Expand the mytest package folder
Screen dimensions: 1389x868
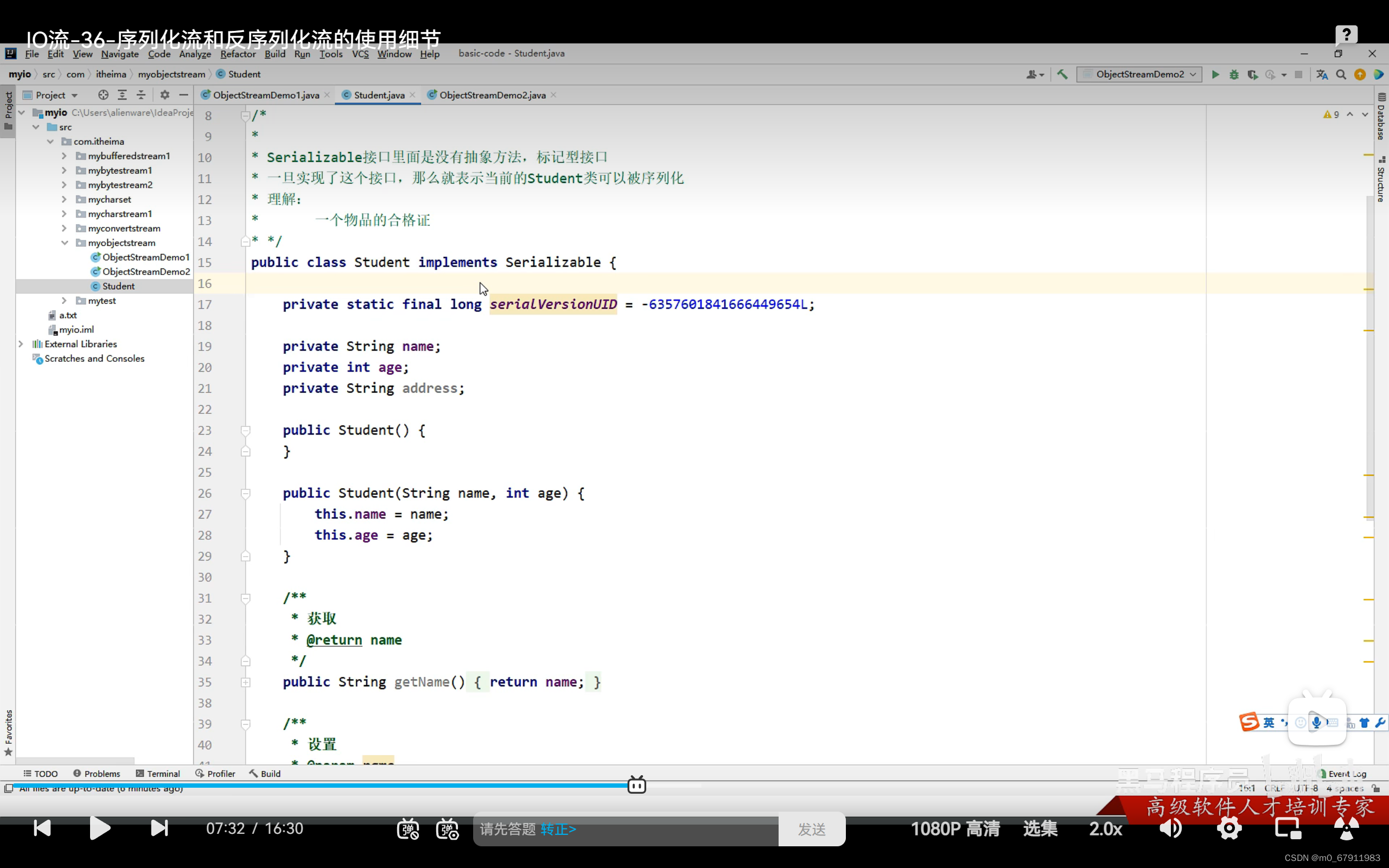point(64,301)
